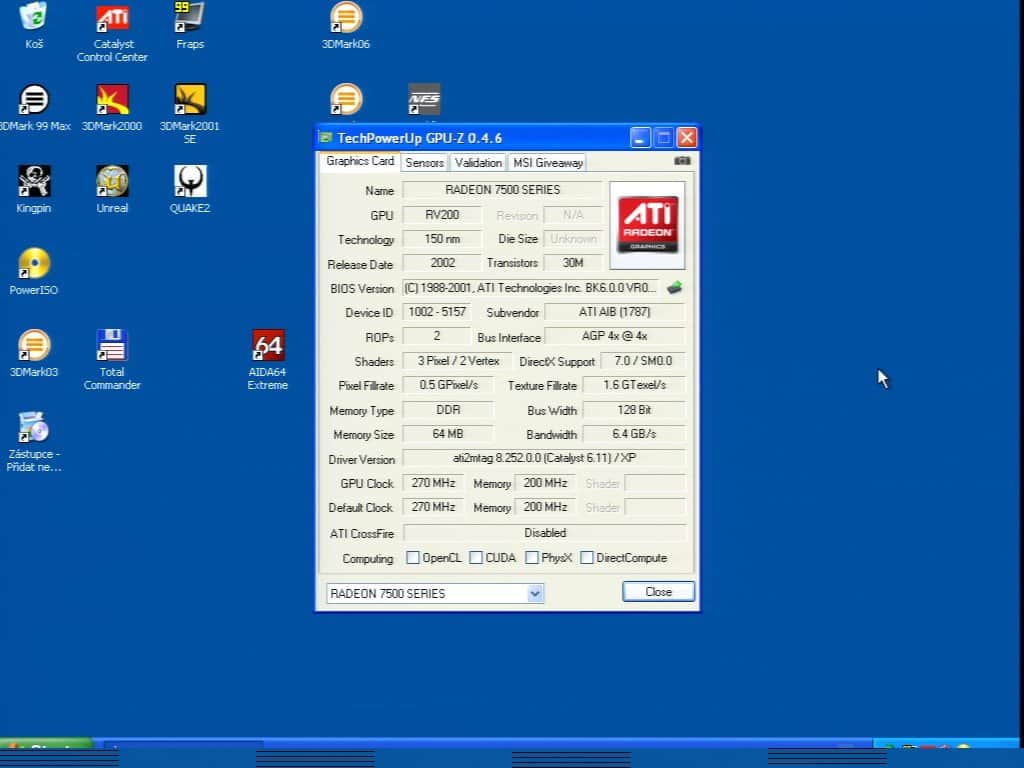Check the DirectCompute checkbox
Screen dimensions: 1024x768
(x=587, y=558)
